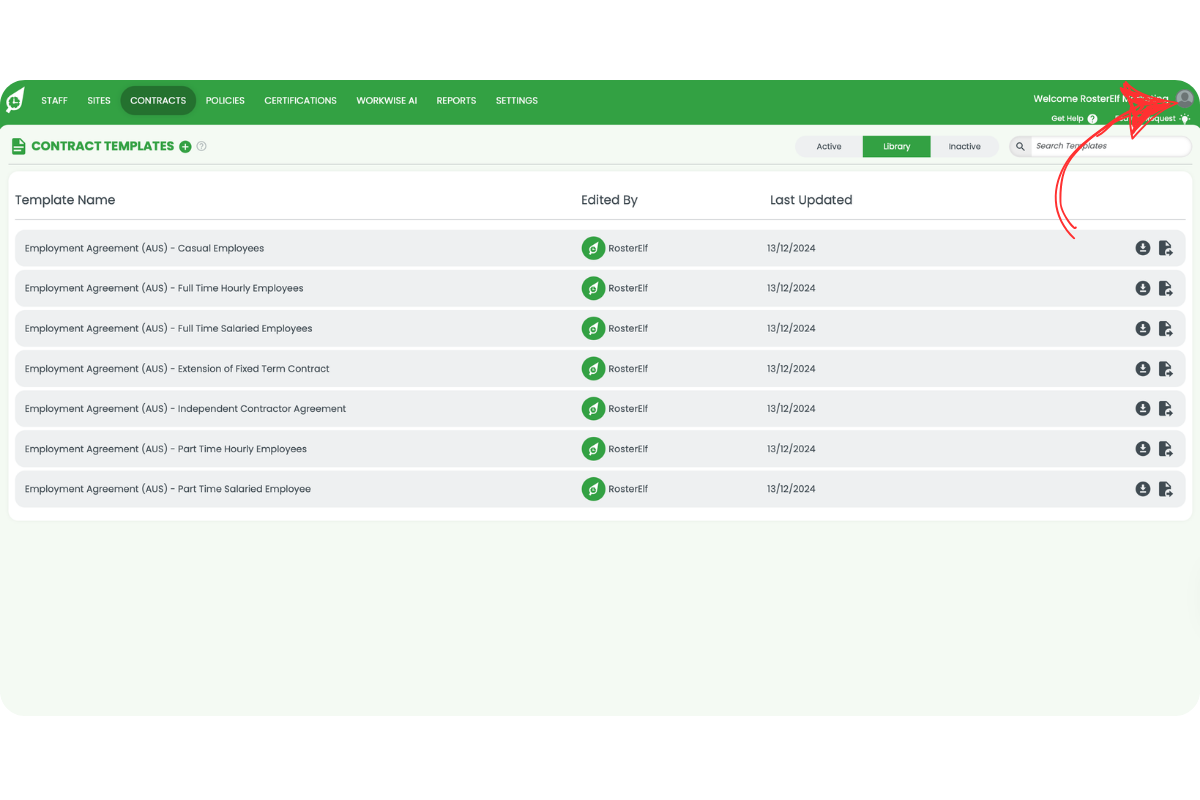Open the POLICIES menu
The width and height of the screenshot is (1200, 800).
tap(225, 101)
